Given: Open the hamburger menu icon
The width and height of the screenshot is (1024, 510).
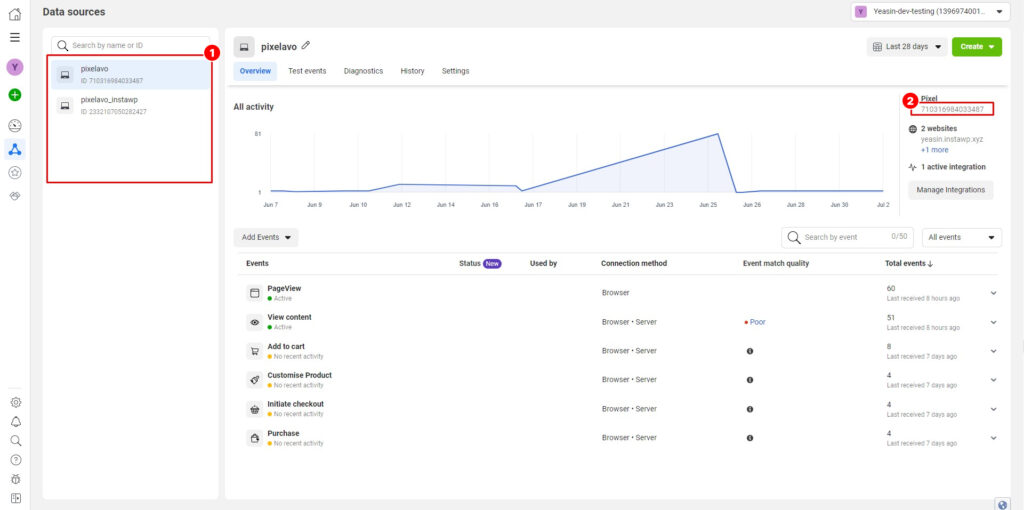Looking at the screenshot, I should click(x=15, y=37).
